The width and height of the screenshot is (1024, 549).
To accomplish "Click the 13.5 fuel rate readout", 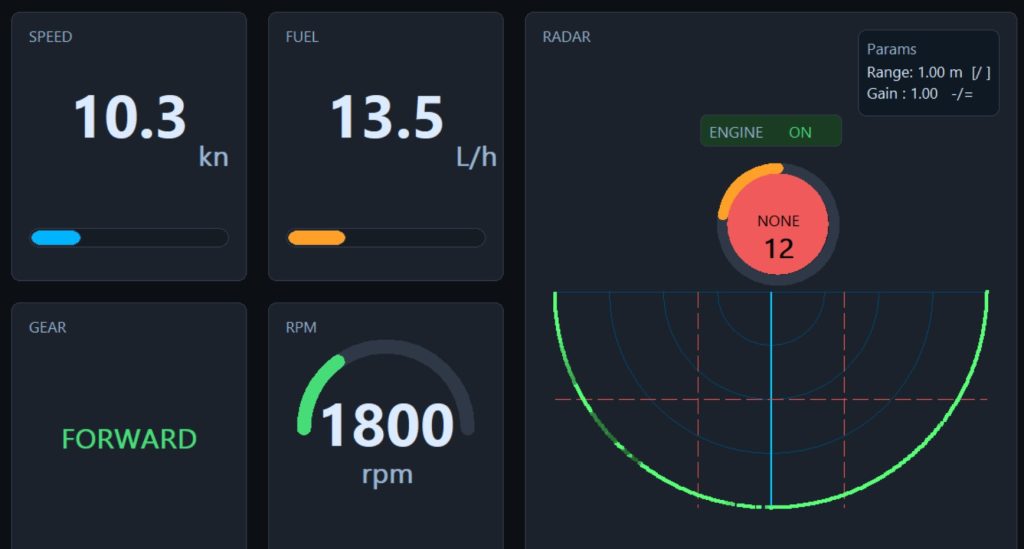I will pyautogui.click(x=386, y=117).
